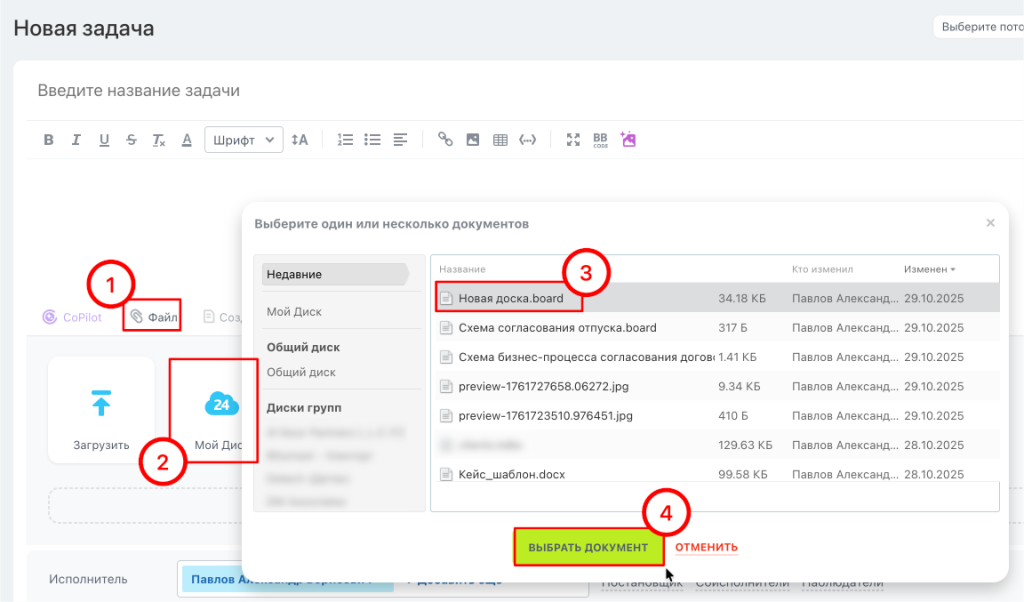Screen dimensions: 1024x602
Task: Toggle underline formatting
Action: 104,140
